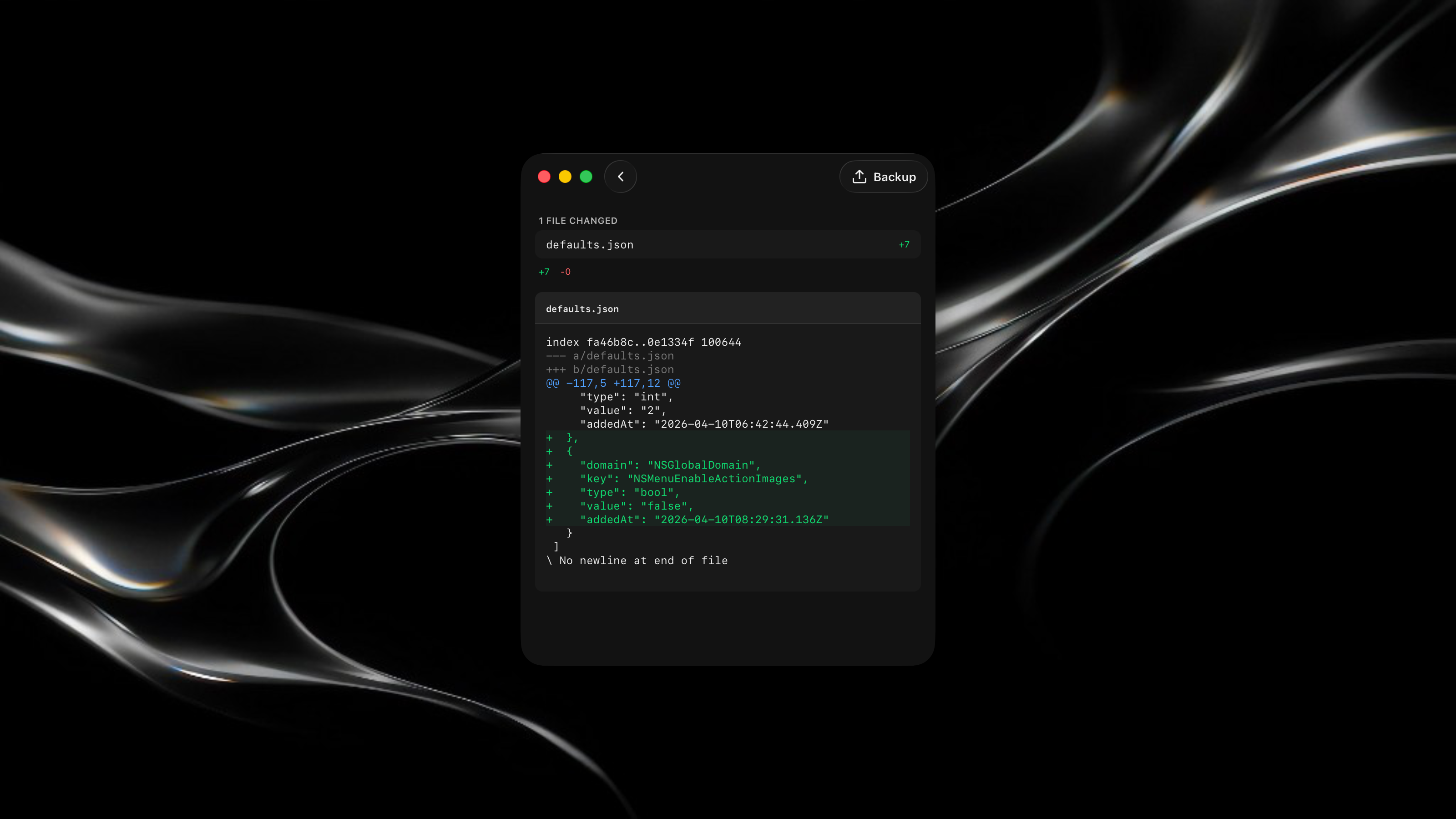Click the NSMenuEnableActionImages key line
Viewport: 1456px width, 819px height.
(x=693, y=479)
